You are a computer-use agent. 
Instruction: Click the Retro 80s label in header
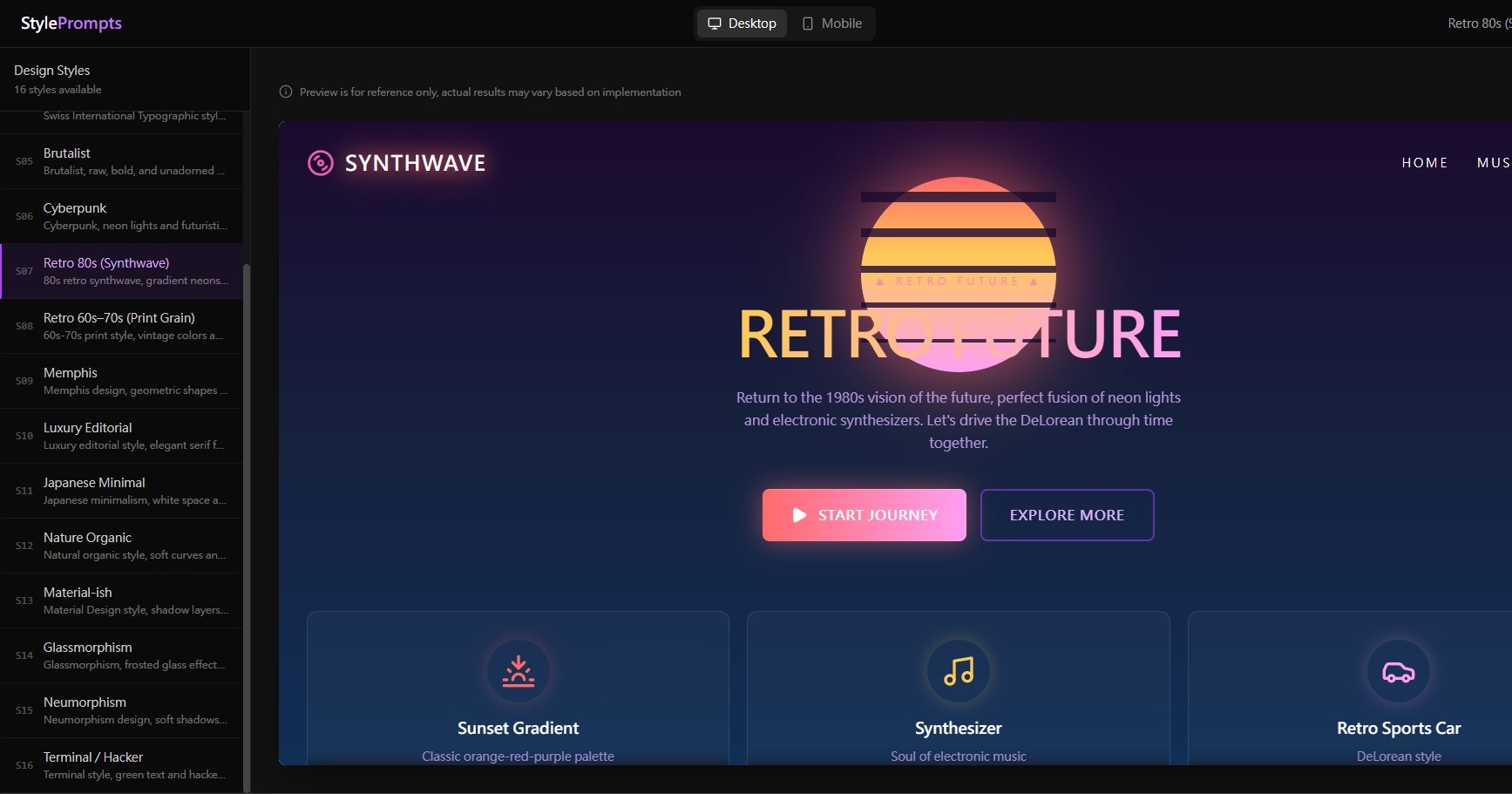click(x=1479, y=24)
